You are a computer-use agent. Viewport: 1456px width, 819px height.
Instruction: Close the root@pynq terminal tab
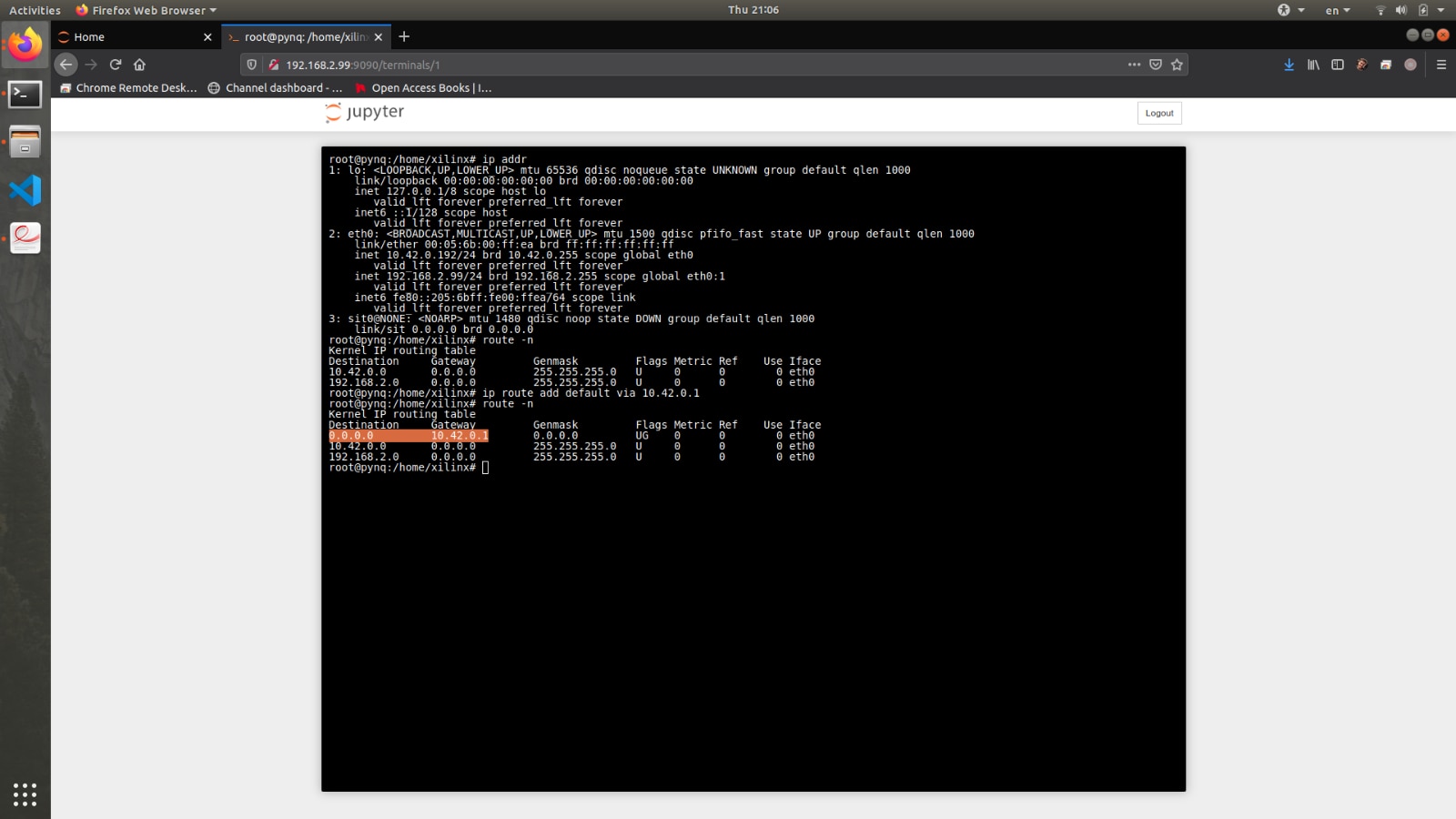[x=379, y=37]
